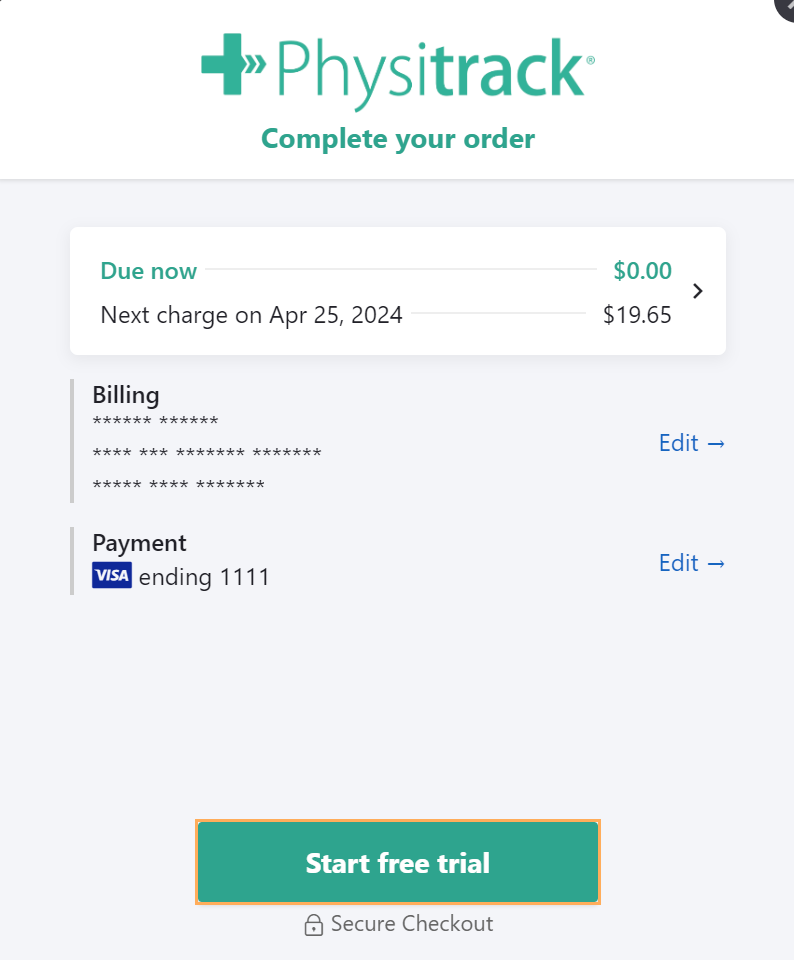The image size is (794, 960).
Task: Click the second masked billing line
Action: [207, 454]
